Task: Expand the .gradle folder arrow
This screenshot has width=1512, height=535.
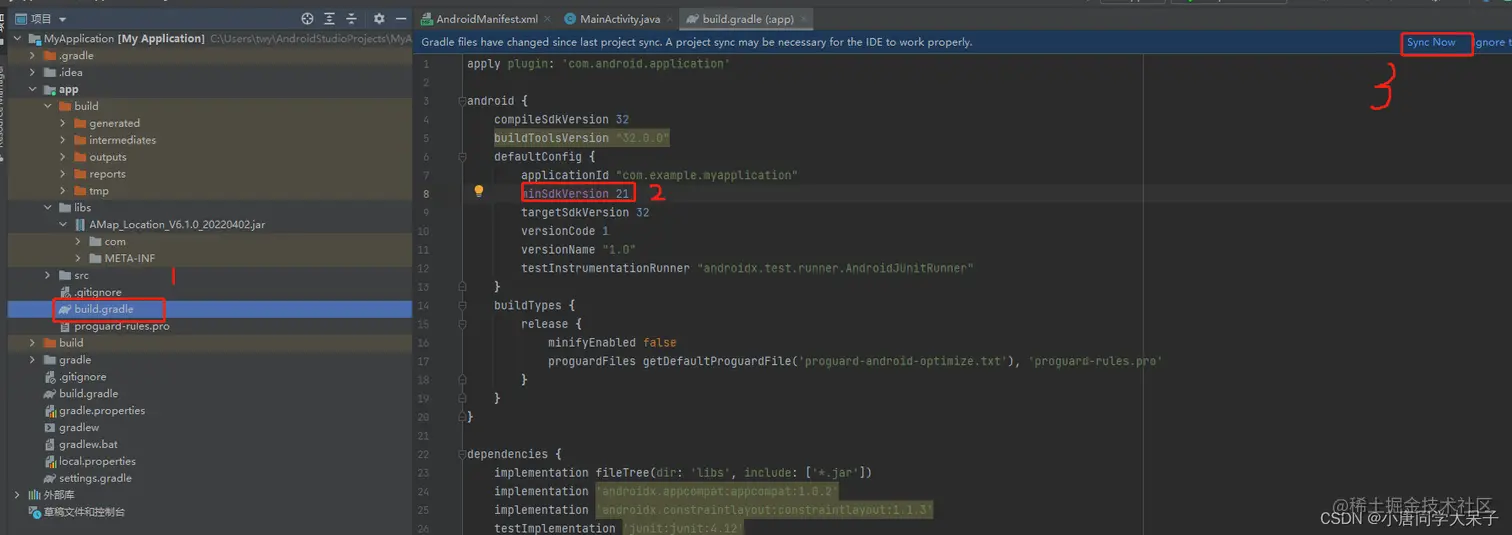Action: (33, 56)
